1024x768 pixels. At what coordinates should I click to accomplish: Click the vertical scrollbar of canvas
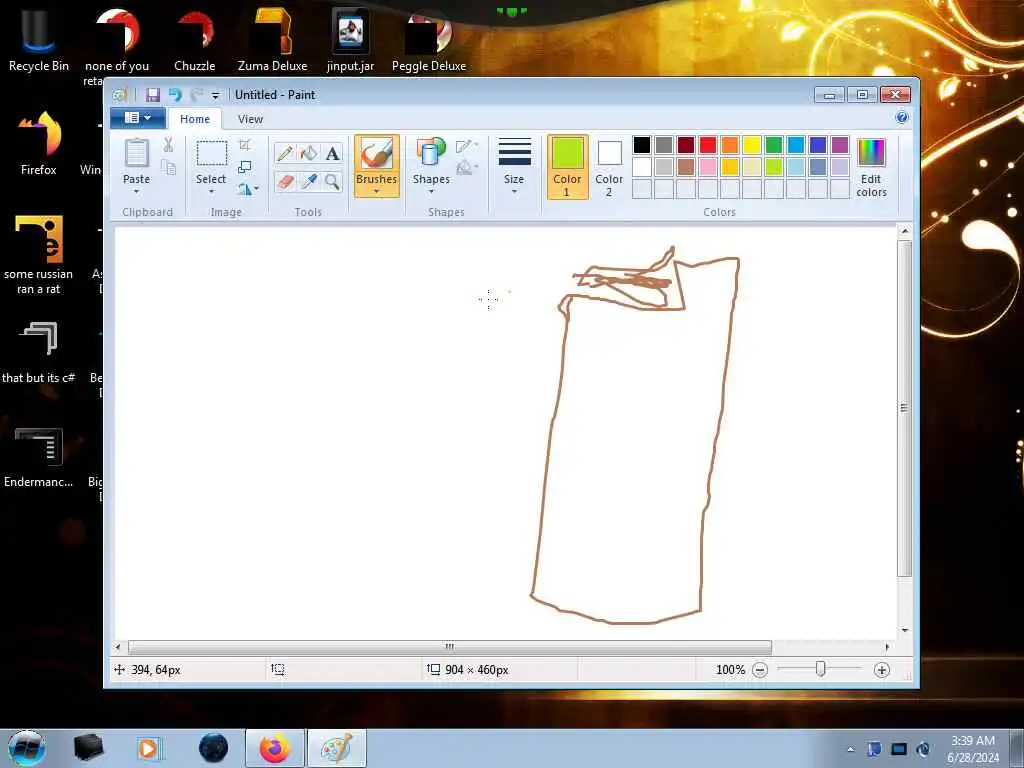click(904, 408)
